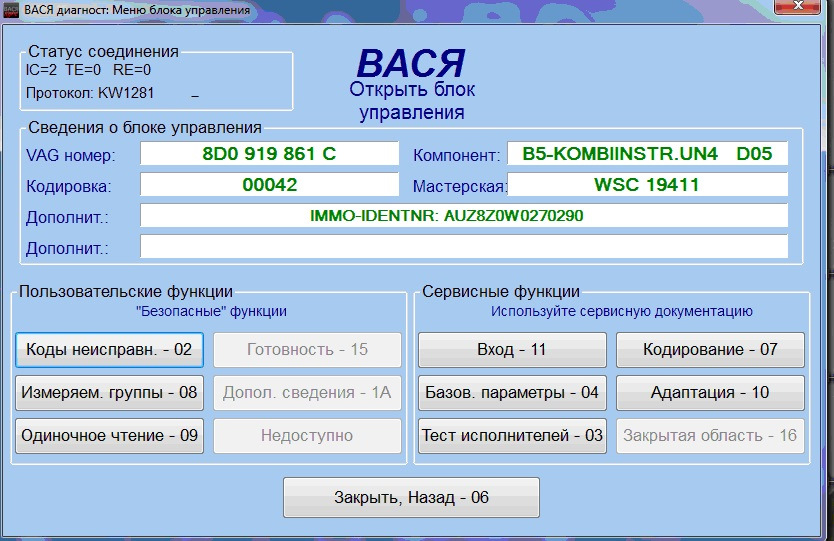Click the ВАСЯ app icon in title bar
Image resolution: width=834 pixels, height=541 pixels.
click(11, 10)
